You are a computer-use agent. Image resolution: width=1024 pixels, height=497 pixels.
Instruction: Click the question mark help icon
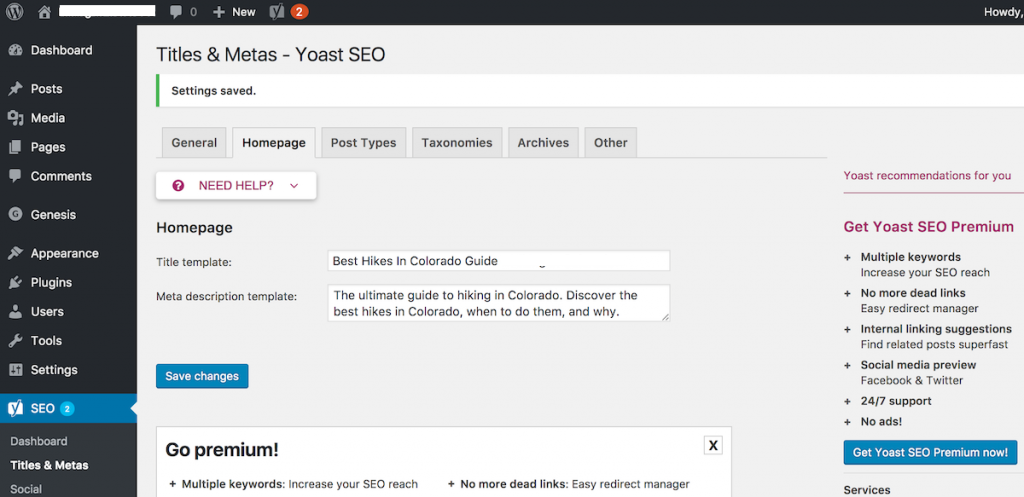pyautogui.click(x=178, y=185)
